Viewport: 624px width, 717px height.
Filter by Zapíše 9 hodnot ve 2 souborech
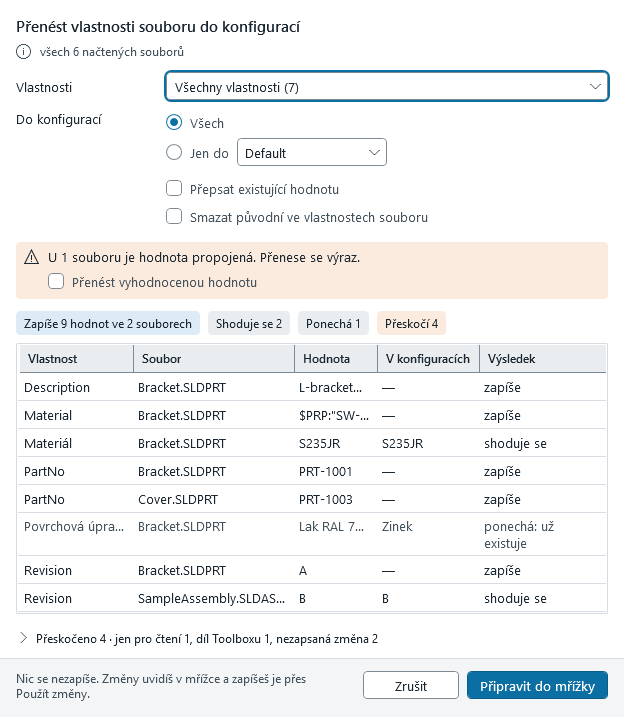click(x=108, y=323)
